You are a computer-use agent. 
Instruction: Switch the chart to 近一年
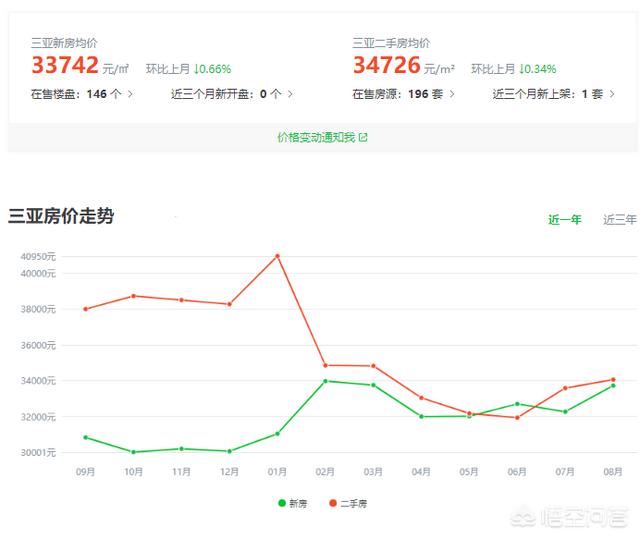pos(564,220)
